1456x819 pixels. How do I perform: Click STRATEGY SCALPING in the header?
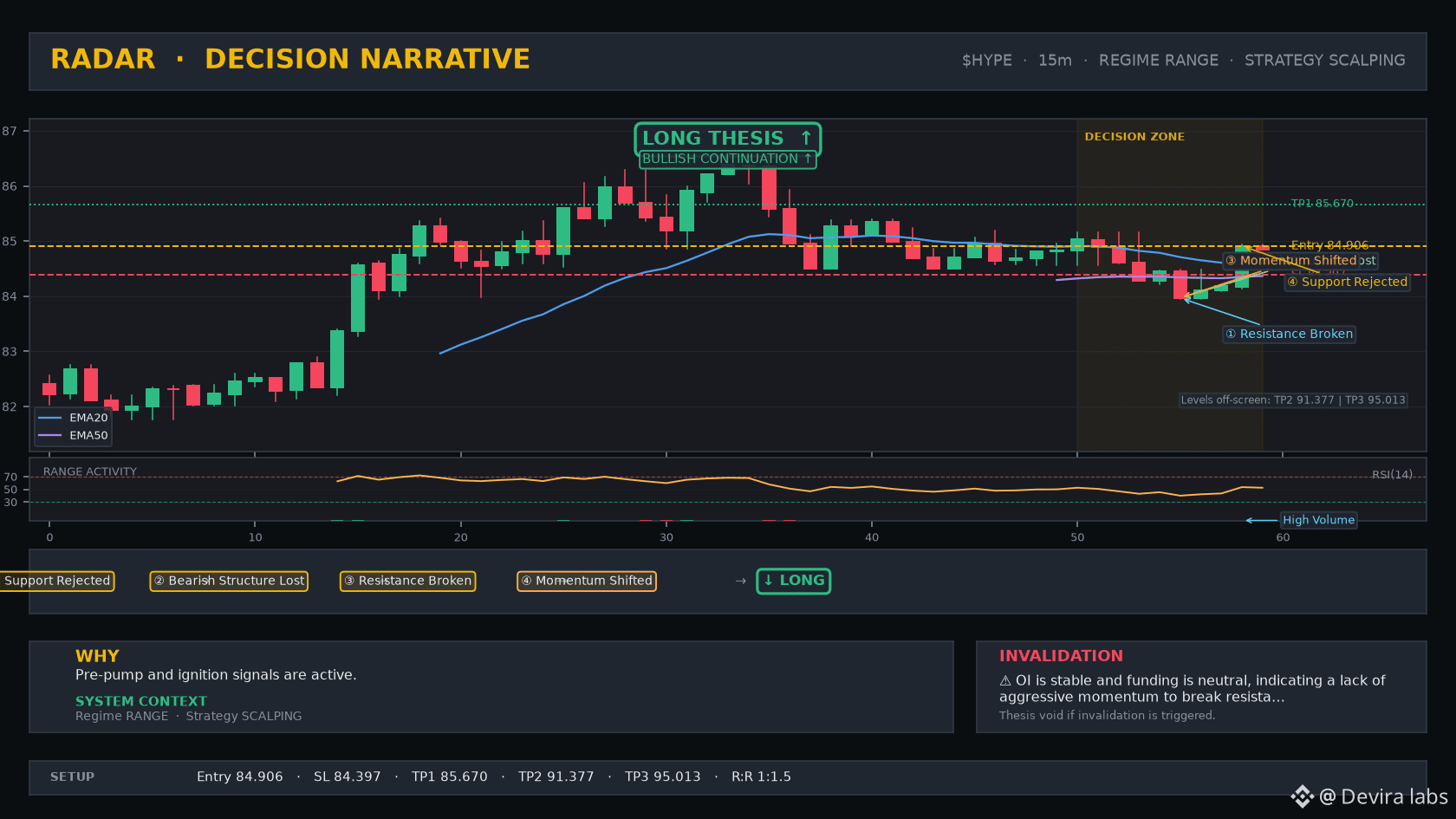click(x=1325, y=60)
